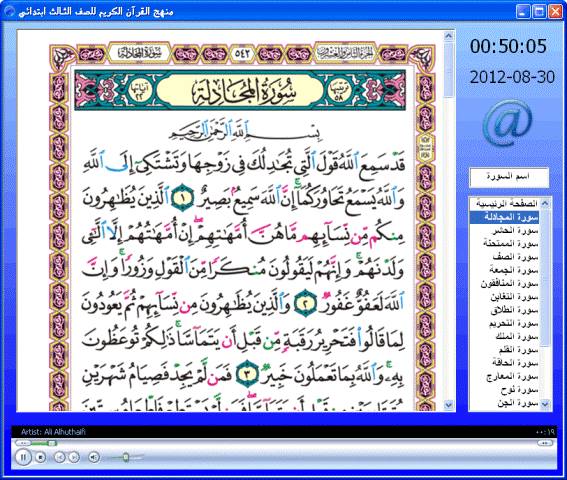The height and width of the screenshot is (480, 567).
Task: Close the Quran curriculum window
Action: [x=555, y=11]
